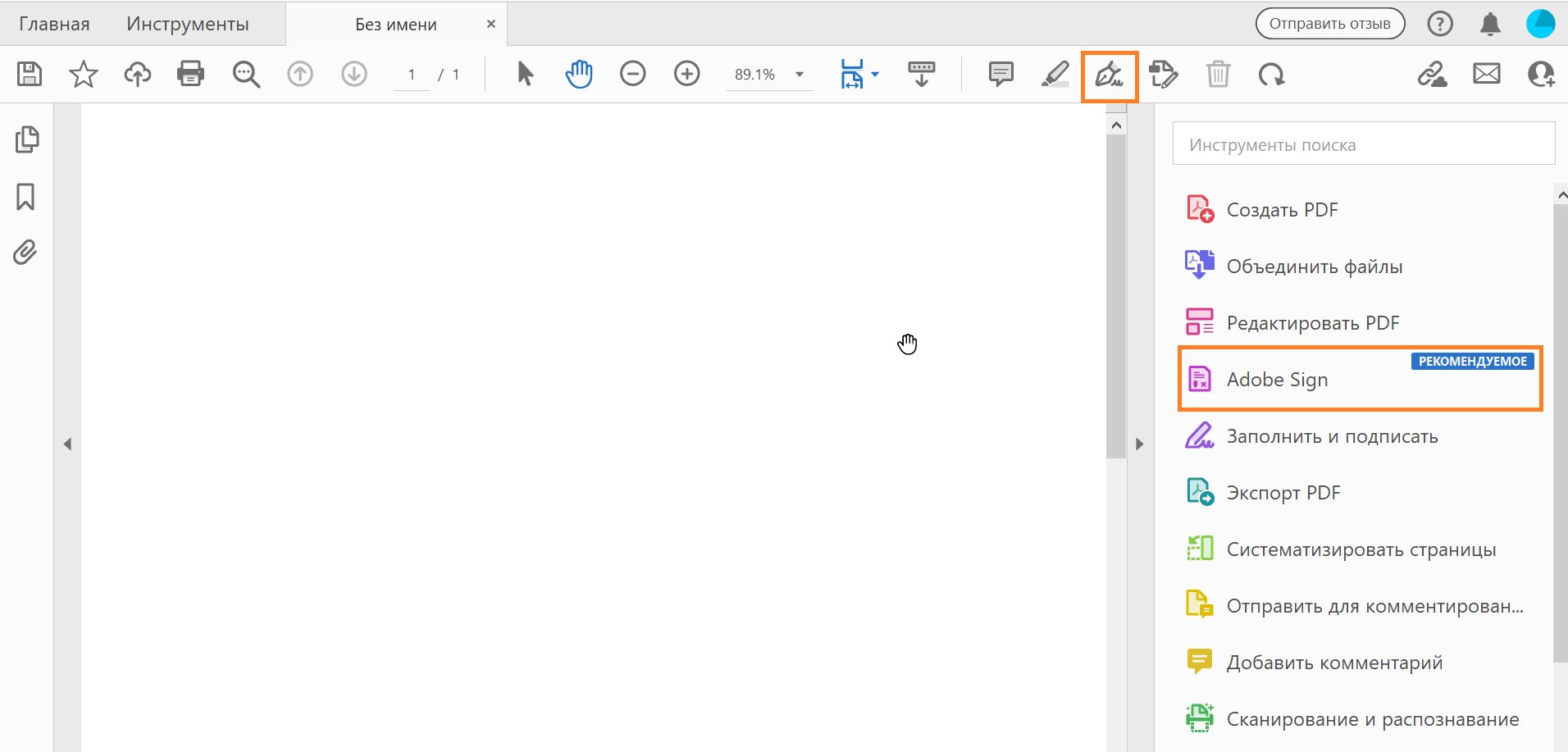Viewport: 1568px width, 752px height.
Task: Collapse the right tools pane arrow
Action: tap(1139, 444)
